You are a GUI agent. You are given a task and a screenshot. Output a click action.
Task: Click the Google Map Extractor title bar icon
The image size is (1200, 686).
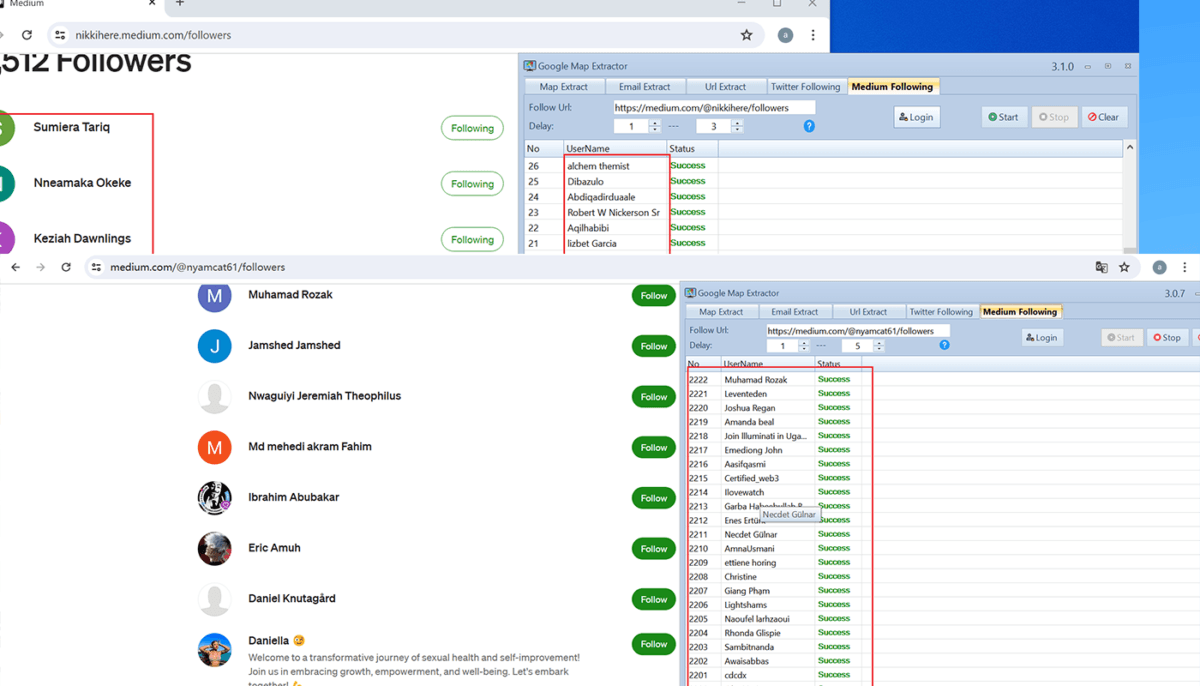pos(529,65)
